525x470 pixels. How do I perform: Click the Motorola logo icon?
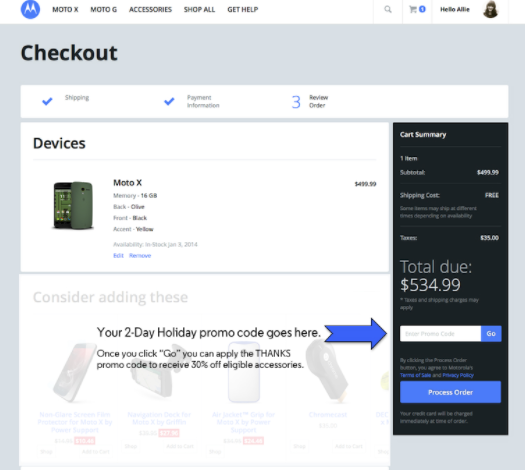30,9
